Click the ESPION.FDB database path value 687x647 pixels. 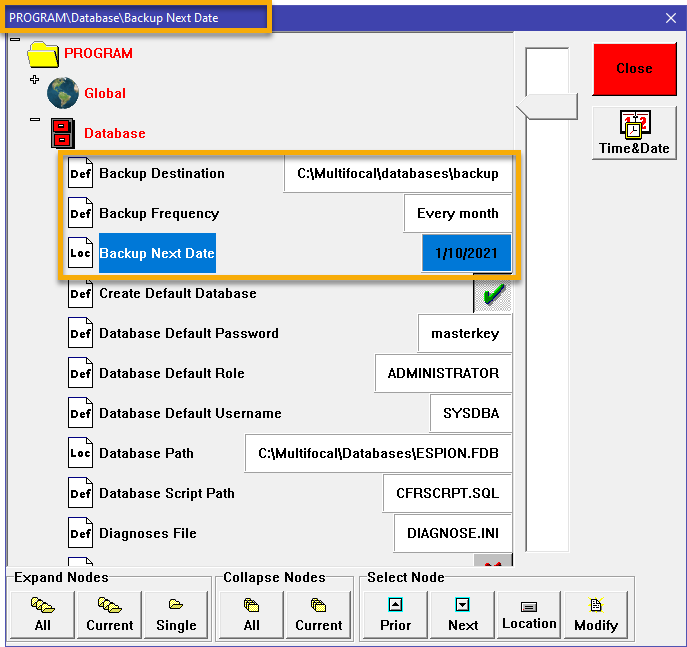coord(378,453)
